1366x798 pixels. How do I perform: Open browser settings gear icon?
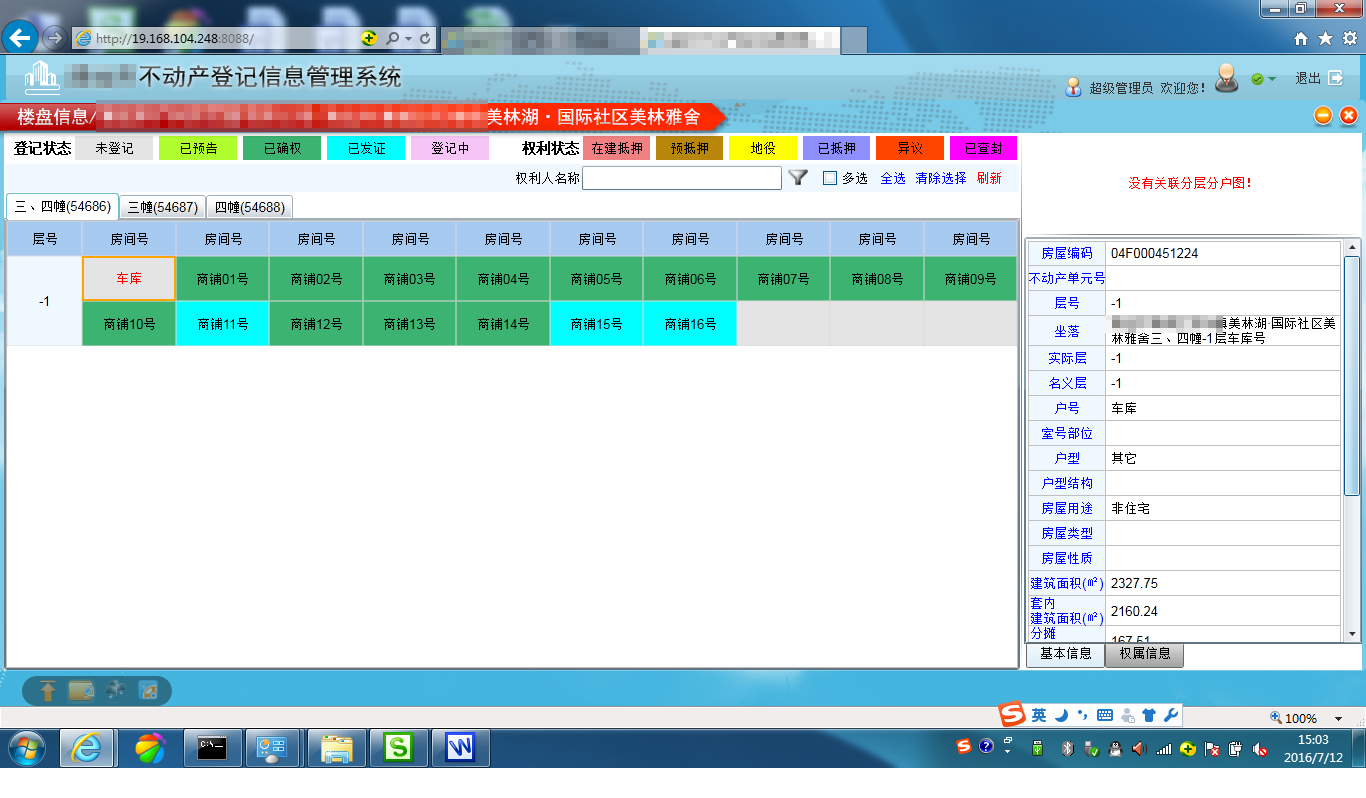[x=1349, y=38]
